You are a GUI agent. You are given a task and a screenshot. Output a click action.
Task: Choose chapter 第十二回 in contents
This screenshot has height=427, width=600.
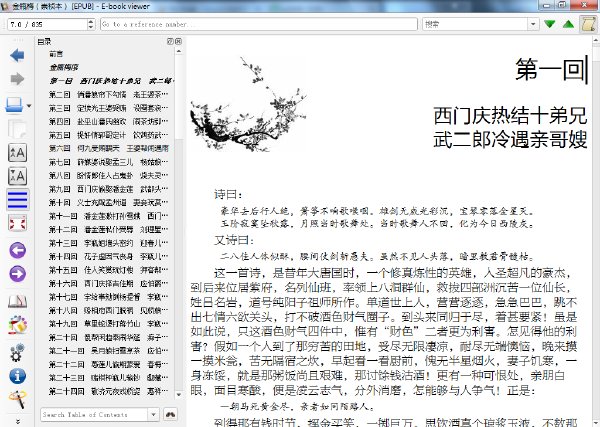(108, 229)
